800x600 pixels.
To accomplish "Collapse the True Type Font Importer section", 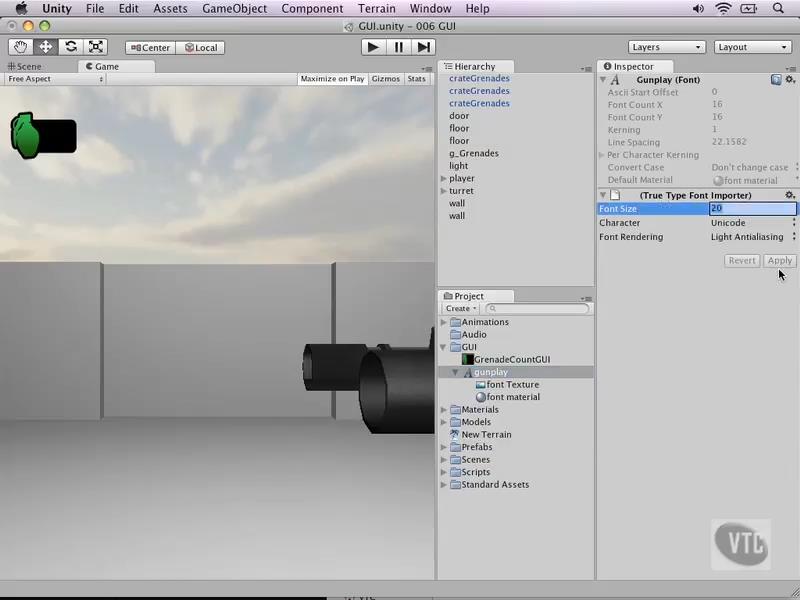I will pyautogui.click(x=603, y=195).
